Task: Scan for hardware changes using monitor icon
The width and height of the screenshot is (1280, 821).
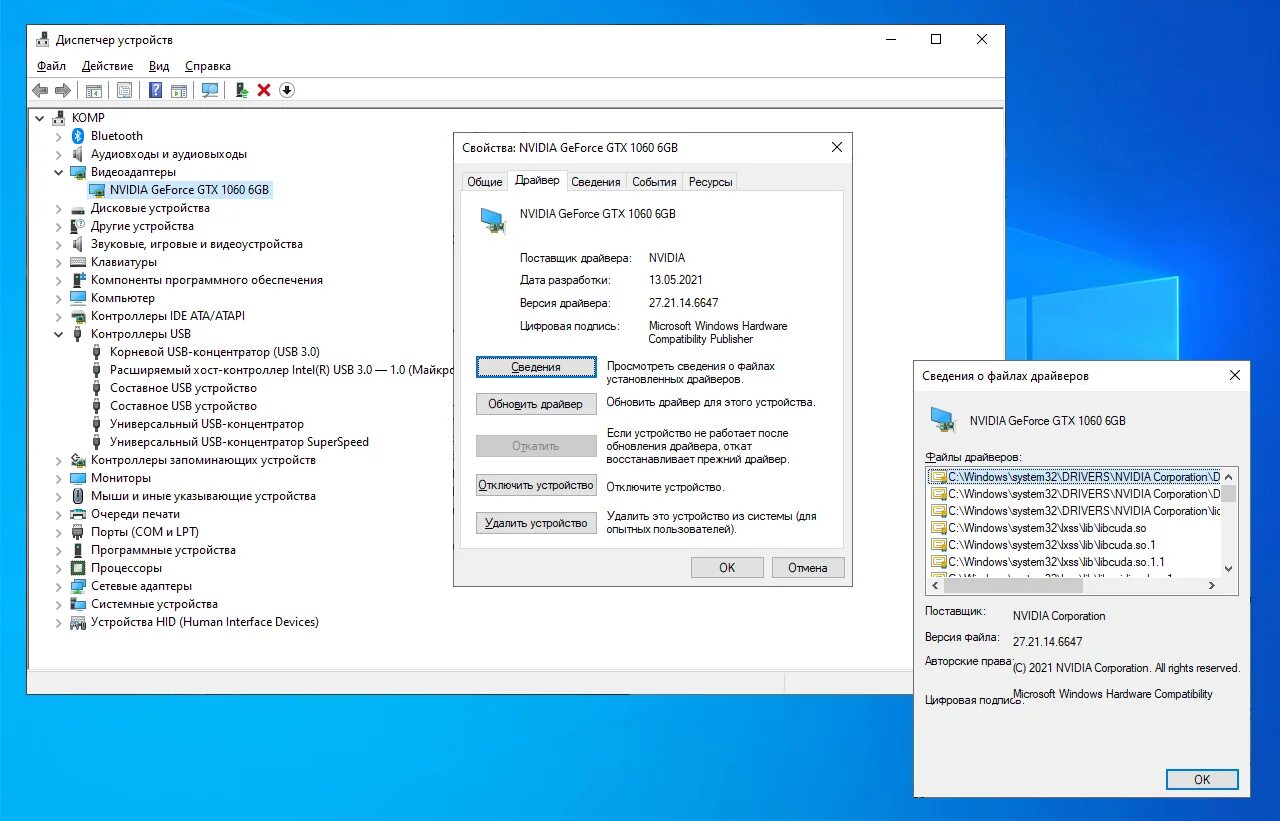Action: [209, 90]
